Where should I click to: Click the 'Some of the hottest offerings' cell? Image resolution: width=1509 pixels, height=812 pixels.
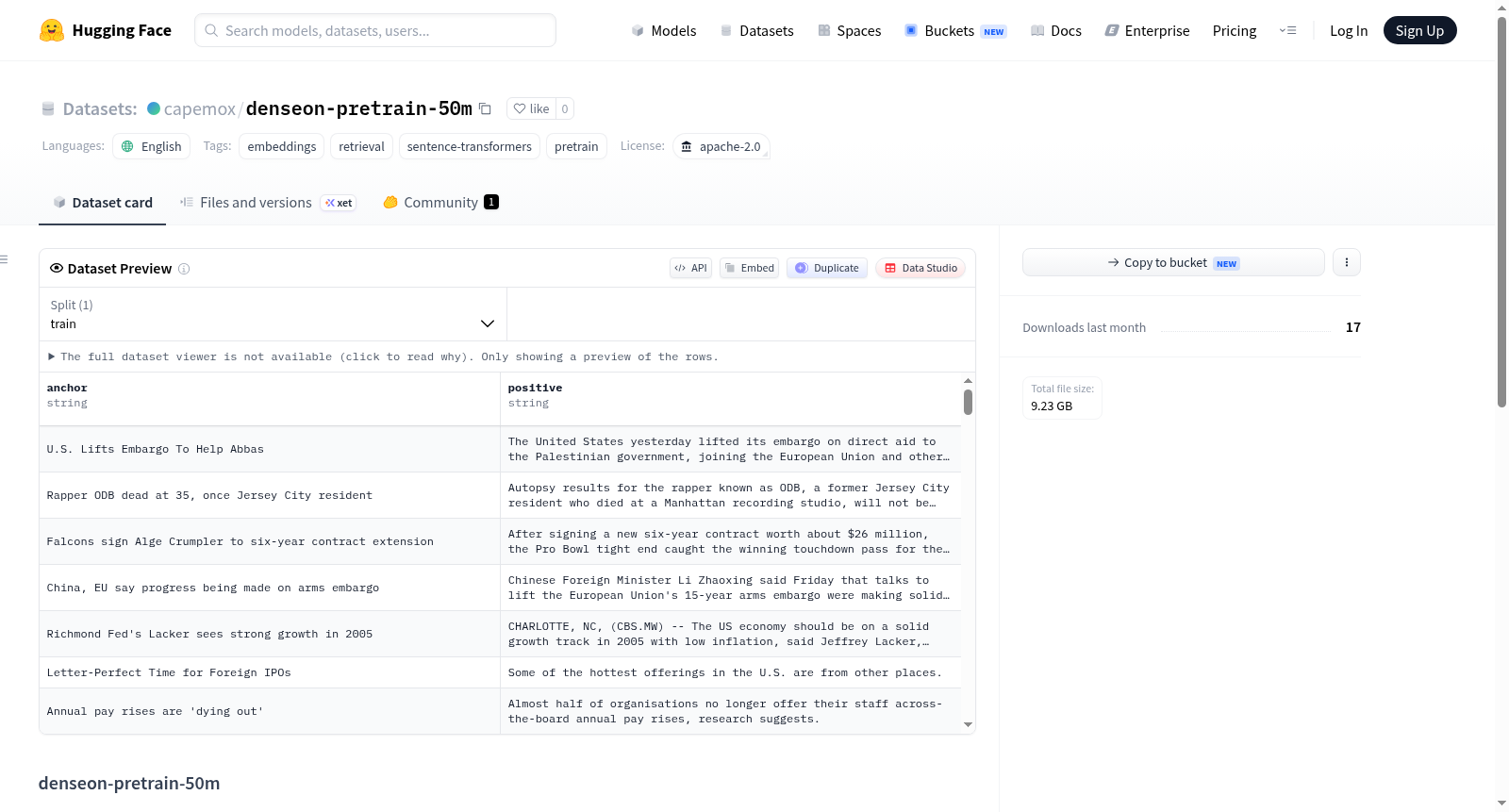731,672
